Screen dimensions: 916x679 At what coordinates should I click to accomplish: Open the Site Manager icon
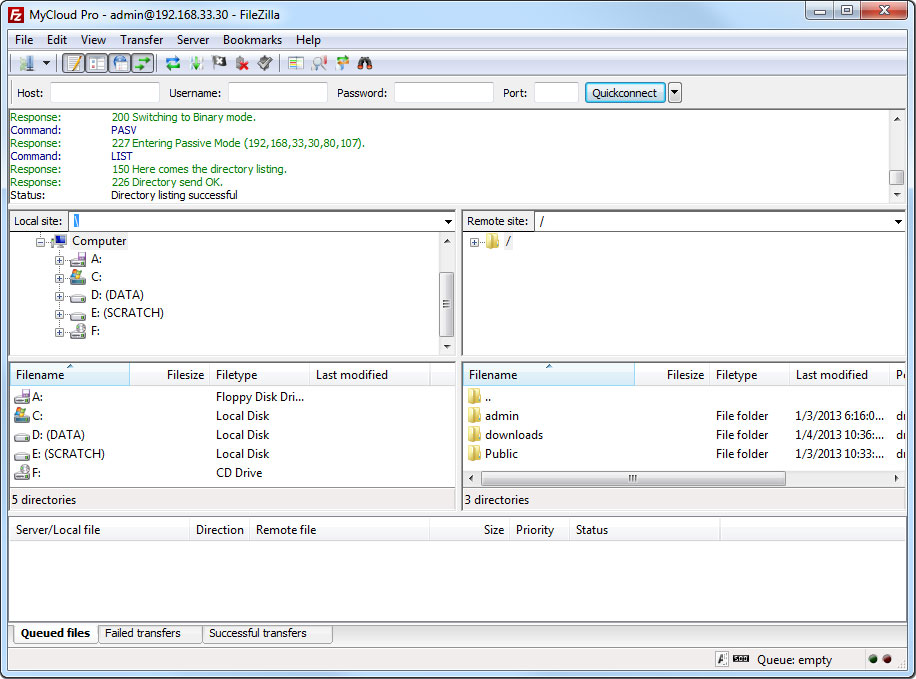pyautogui.click(x=25, y=63)
